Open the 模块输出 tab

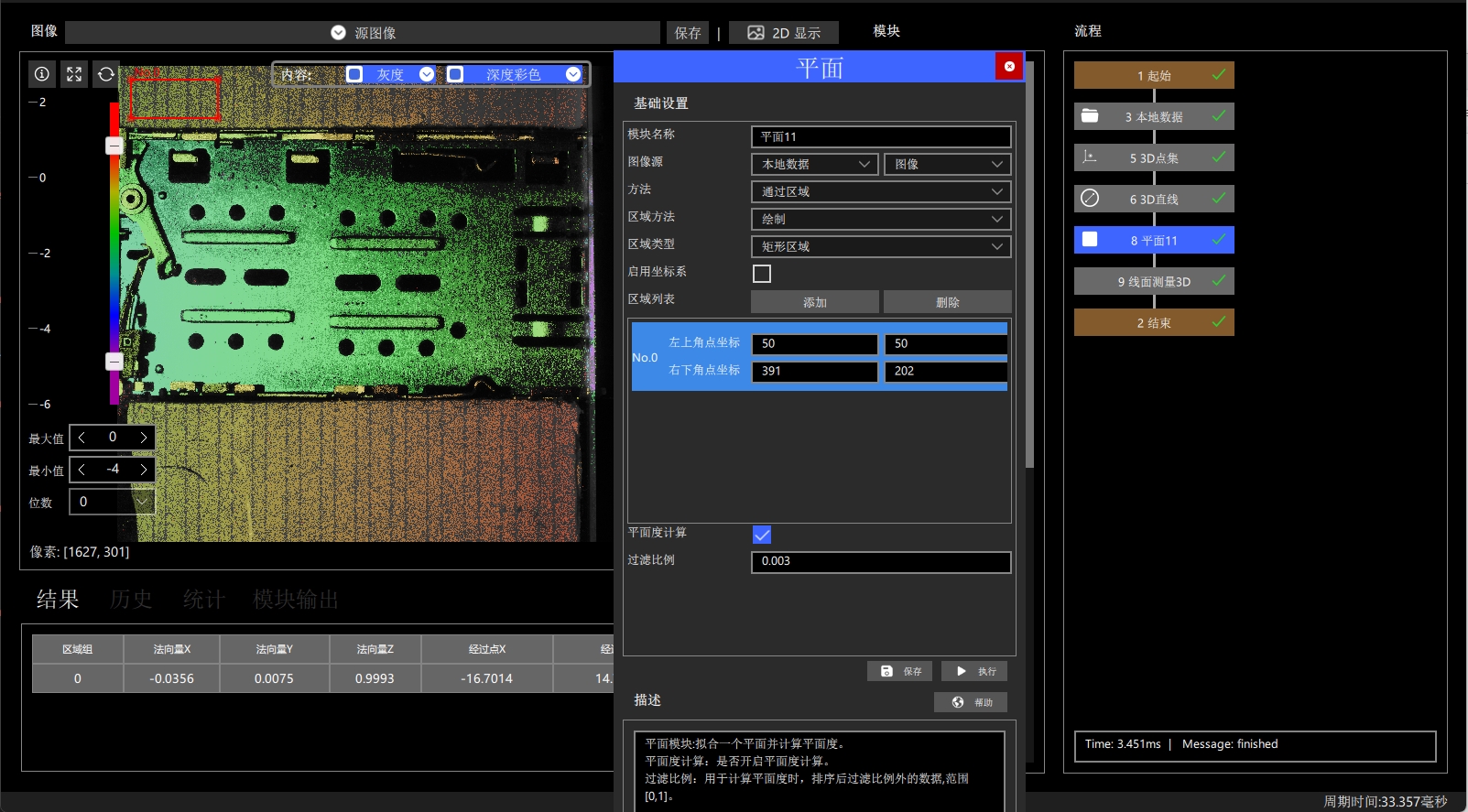[x=296, y=600]
